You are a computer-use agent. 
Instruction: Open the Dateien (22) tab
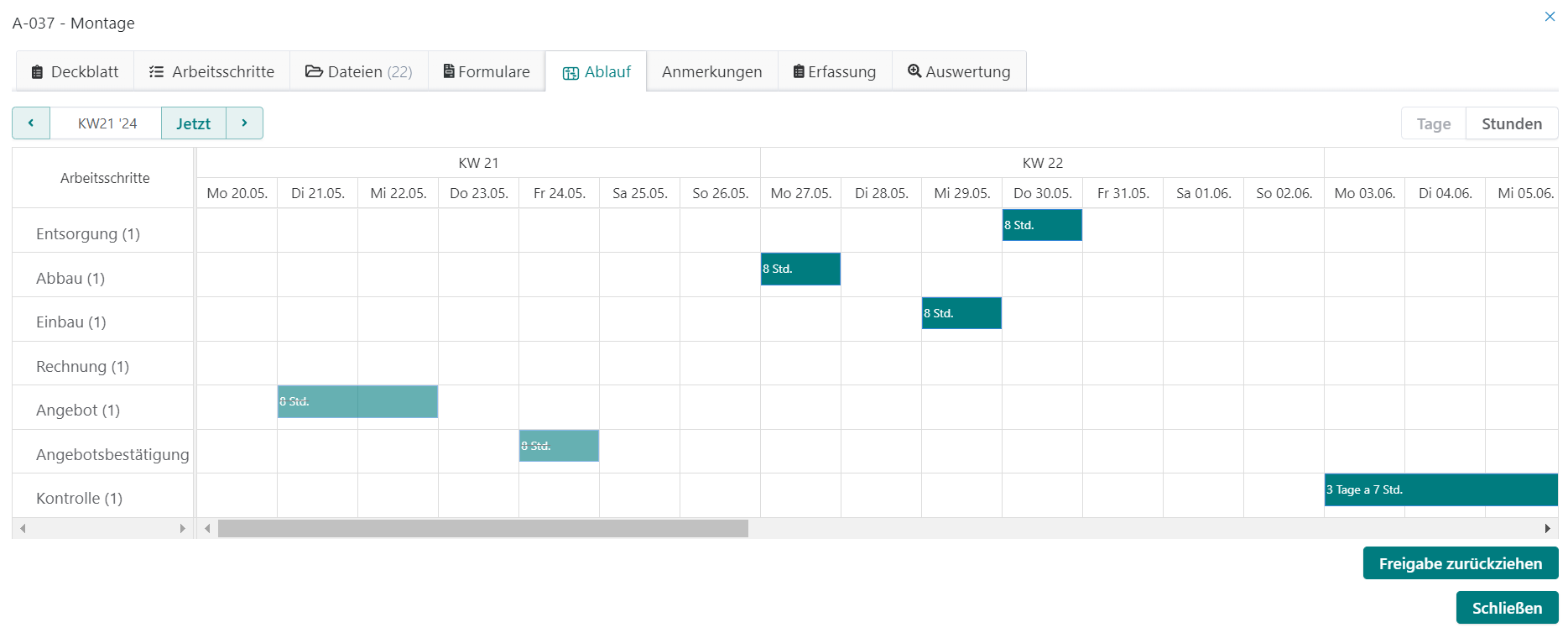click(x=359, y=72)
